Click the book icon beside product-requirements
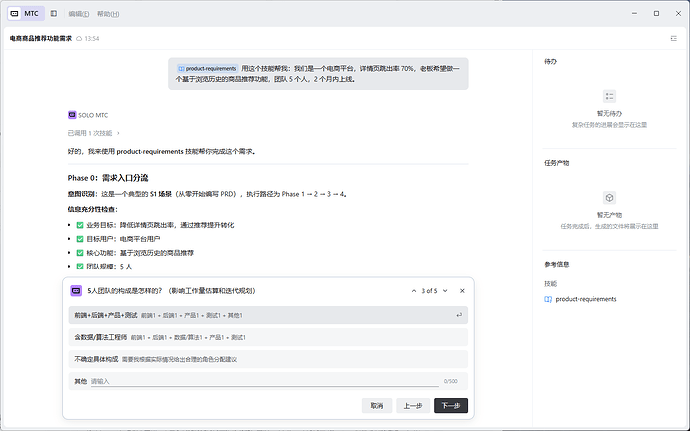690x431 pixels. pos(548,299)
